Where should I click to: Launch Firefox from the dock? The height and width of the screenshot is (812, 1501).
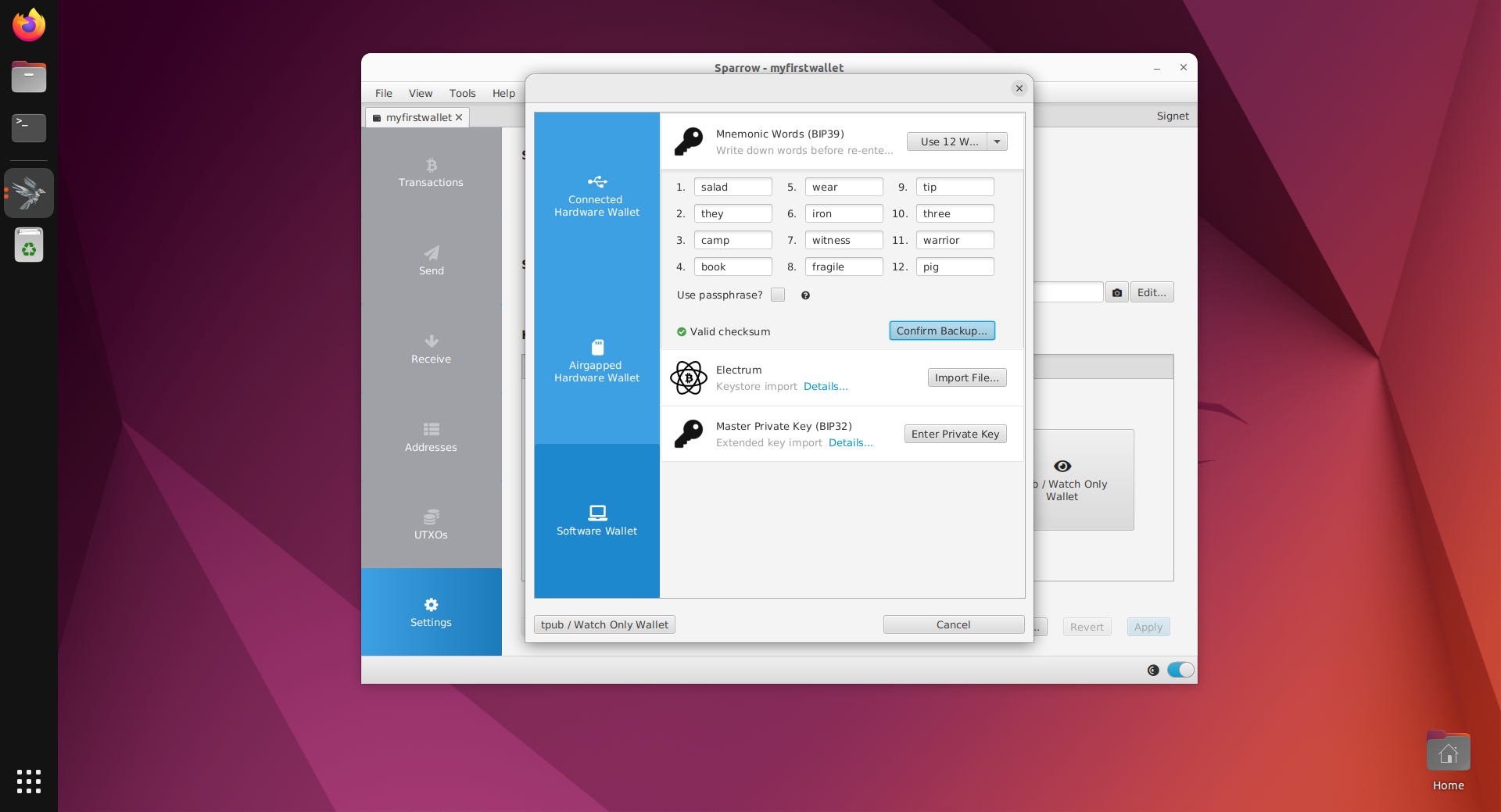click(29, 25)
